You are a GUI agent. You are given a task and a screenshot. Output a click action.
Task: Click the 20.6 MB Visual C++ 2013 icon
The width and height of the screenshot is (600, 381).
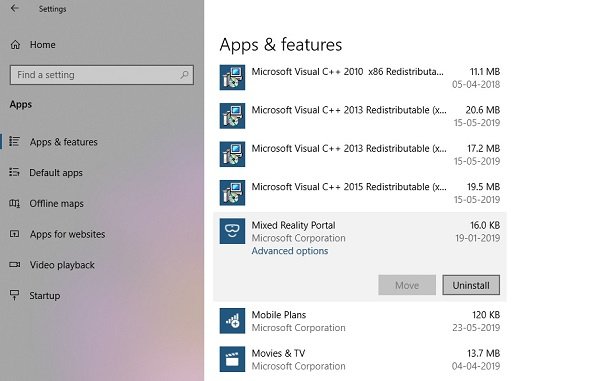232,116
